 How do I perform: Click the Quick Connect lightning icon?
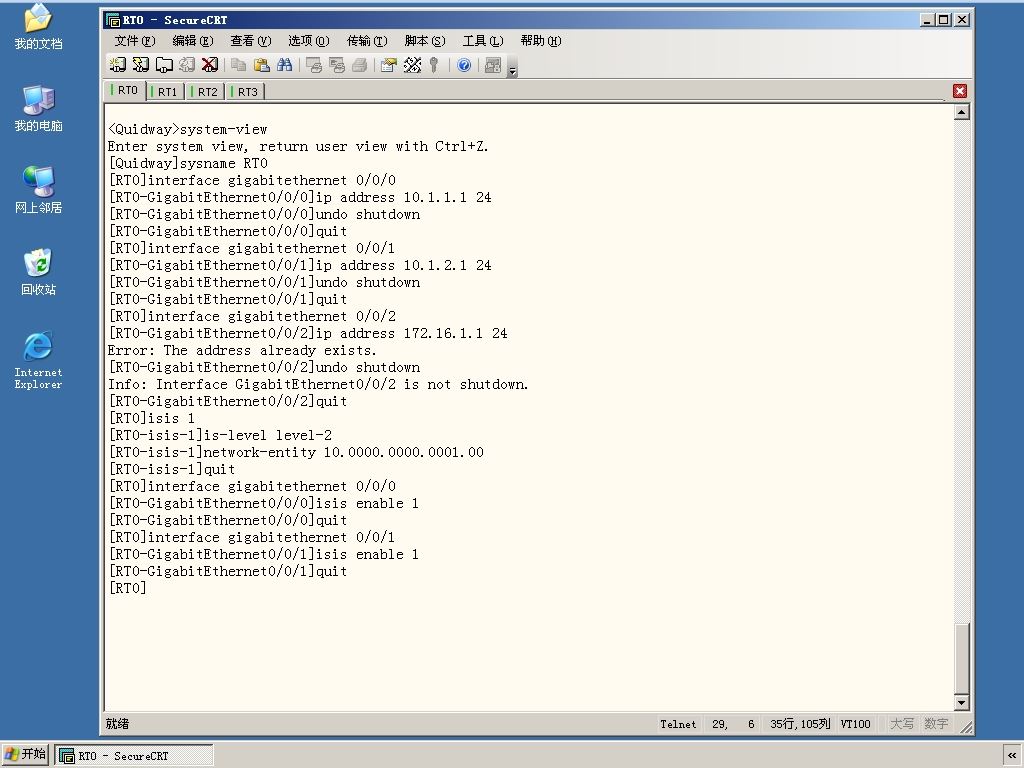coord(140,65)
